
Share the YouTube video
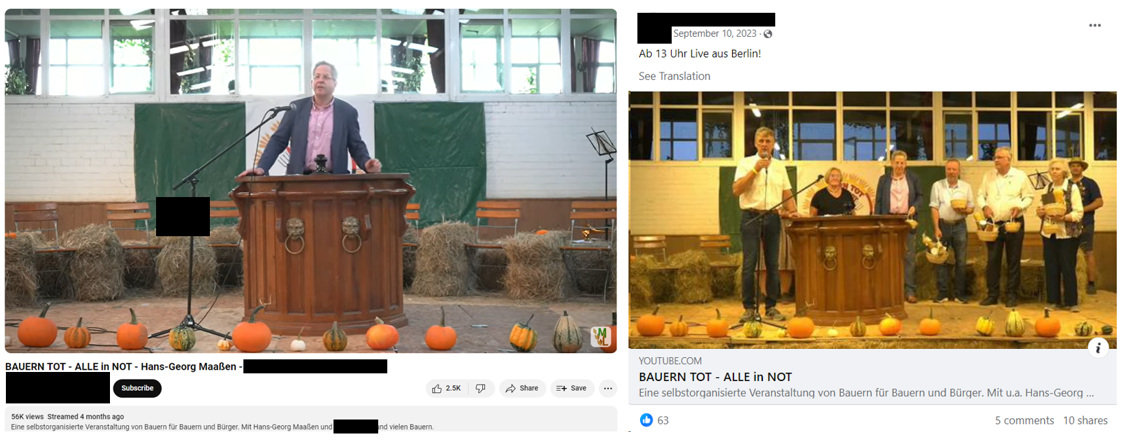[522, 388]
